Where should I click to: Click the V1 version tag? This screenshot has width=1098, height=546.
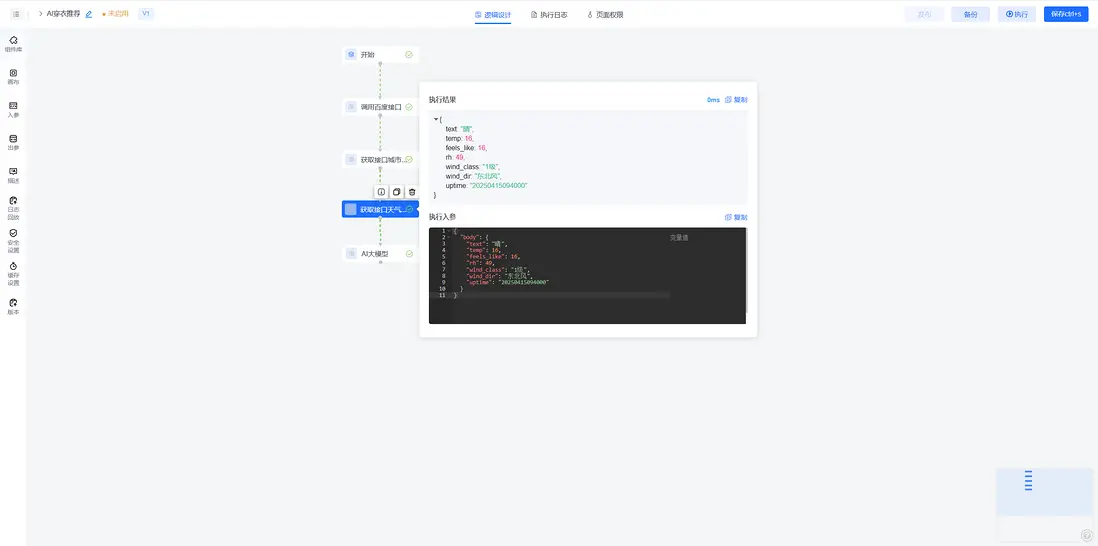(x=146, y=14)
